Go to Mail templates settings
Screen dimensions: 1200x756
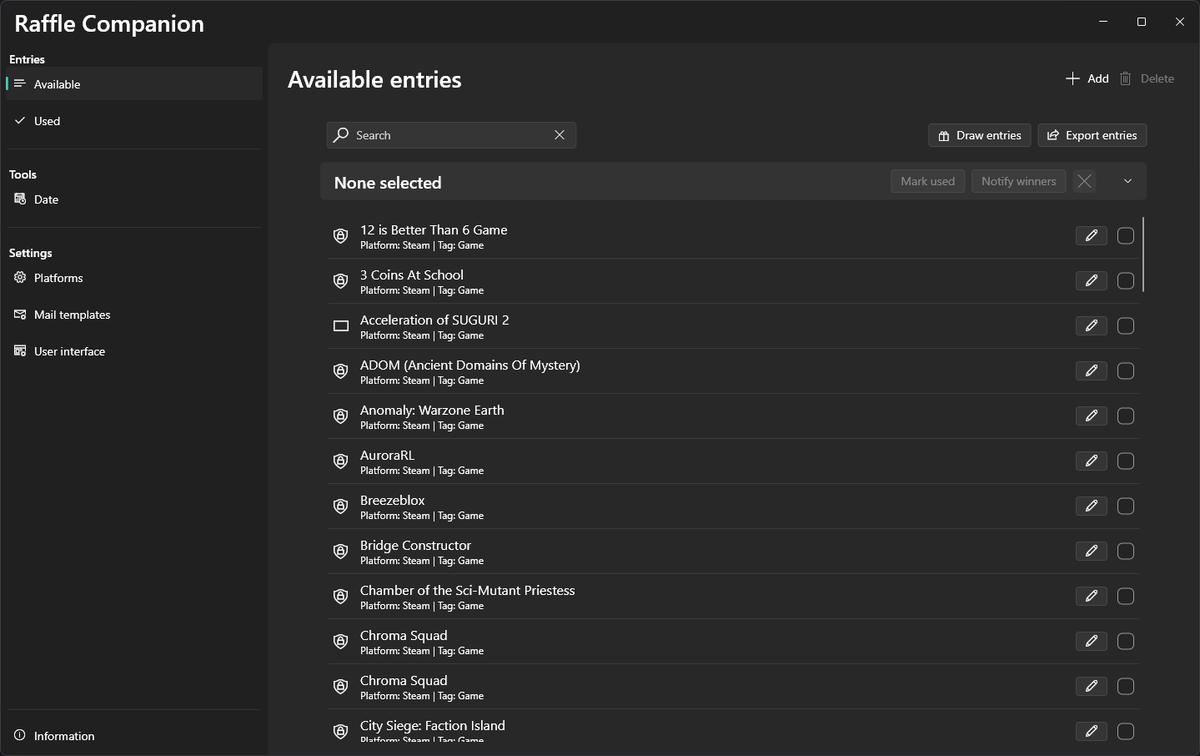(x=72, y=315)
